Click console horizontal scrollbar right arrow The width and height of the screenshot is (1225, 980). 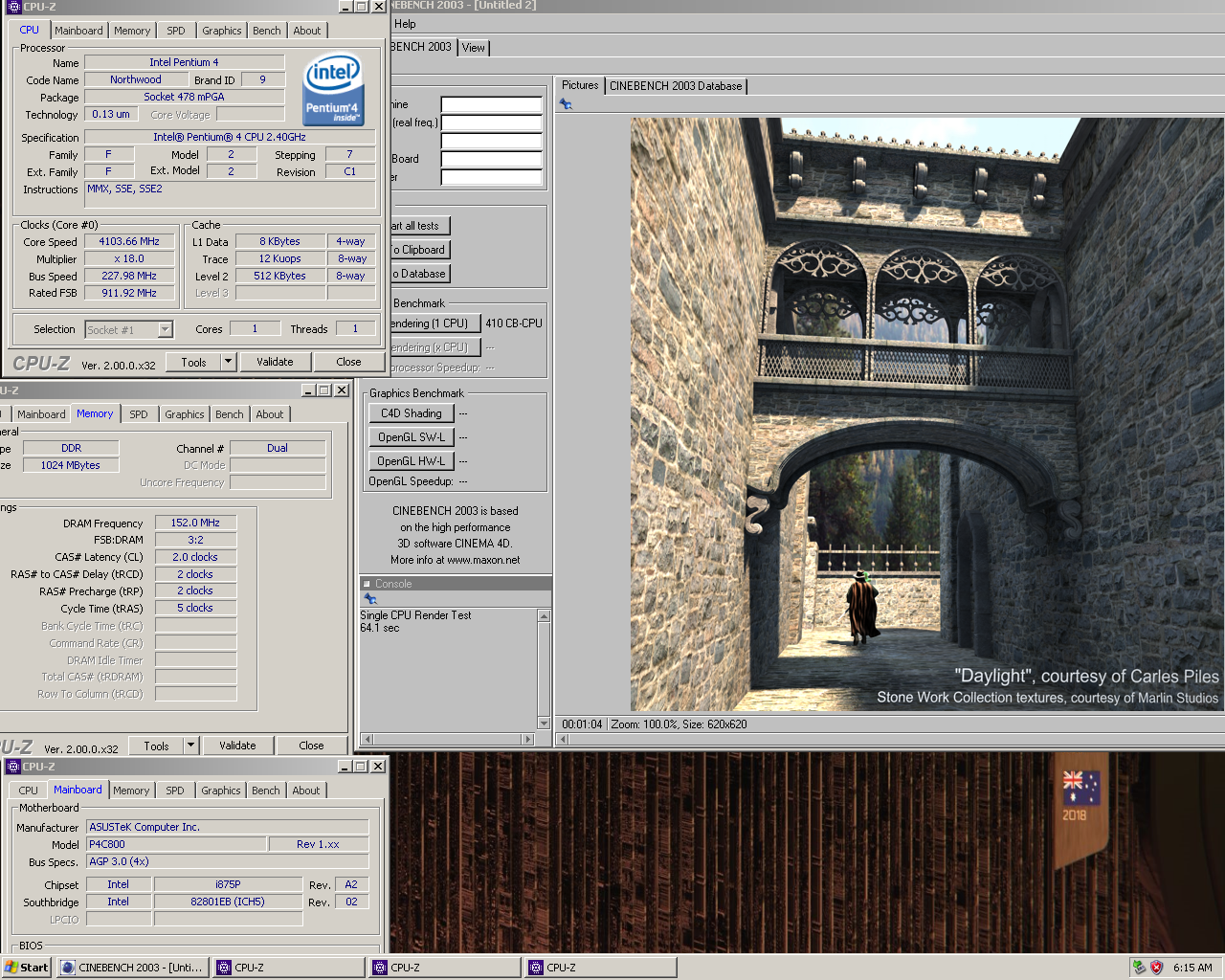point(527,739)
